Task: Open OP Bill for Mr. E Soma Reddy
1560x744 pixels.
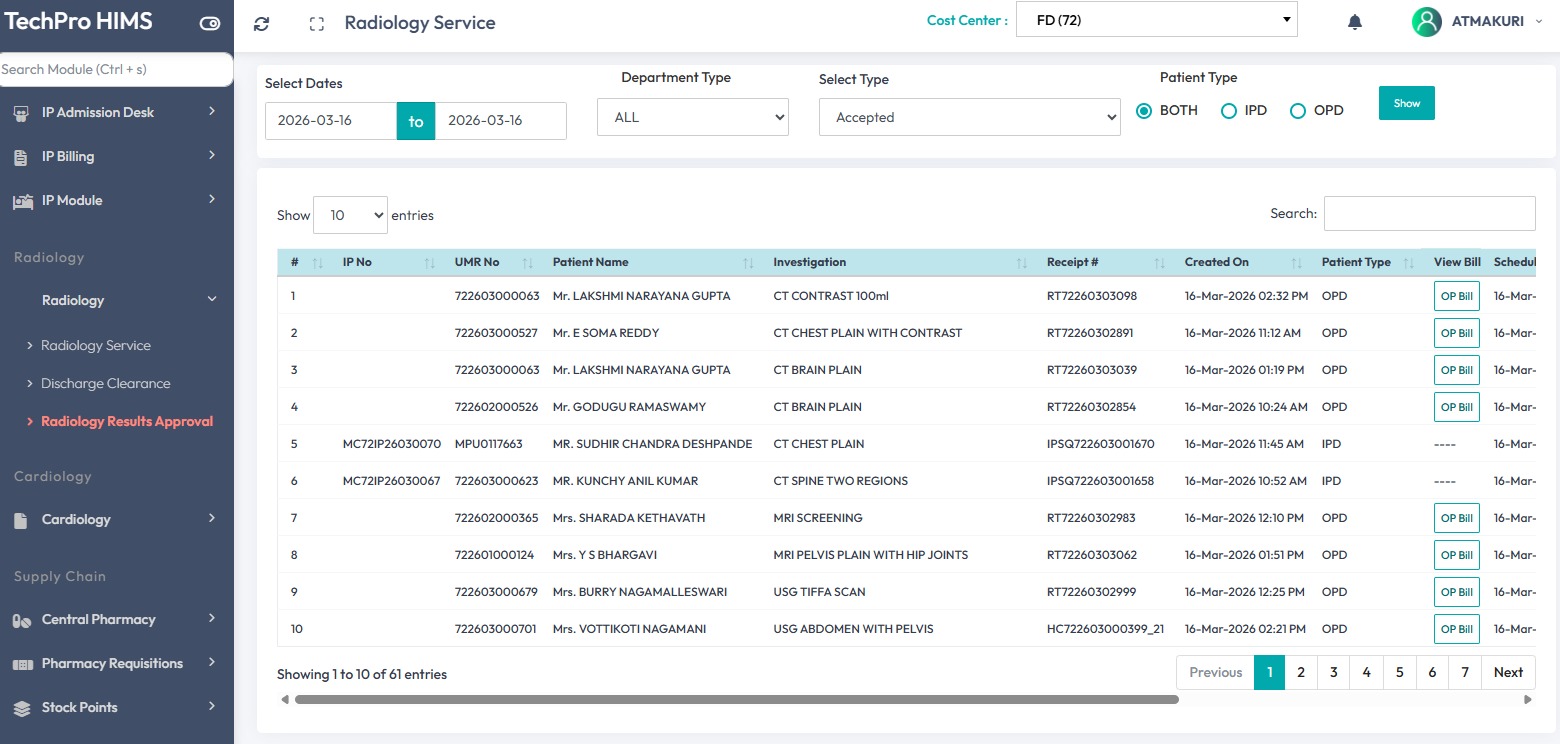Action: (1456, 333)
